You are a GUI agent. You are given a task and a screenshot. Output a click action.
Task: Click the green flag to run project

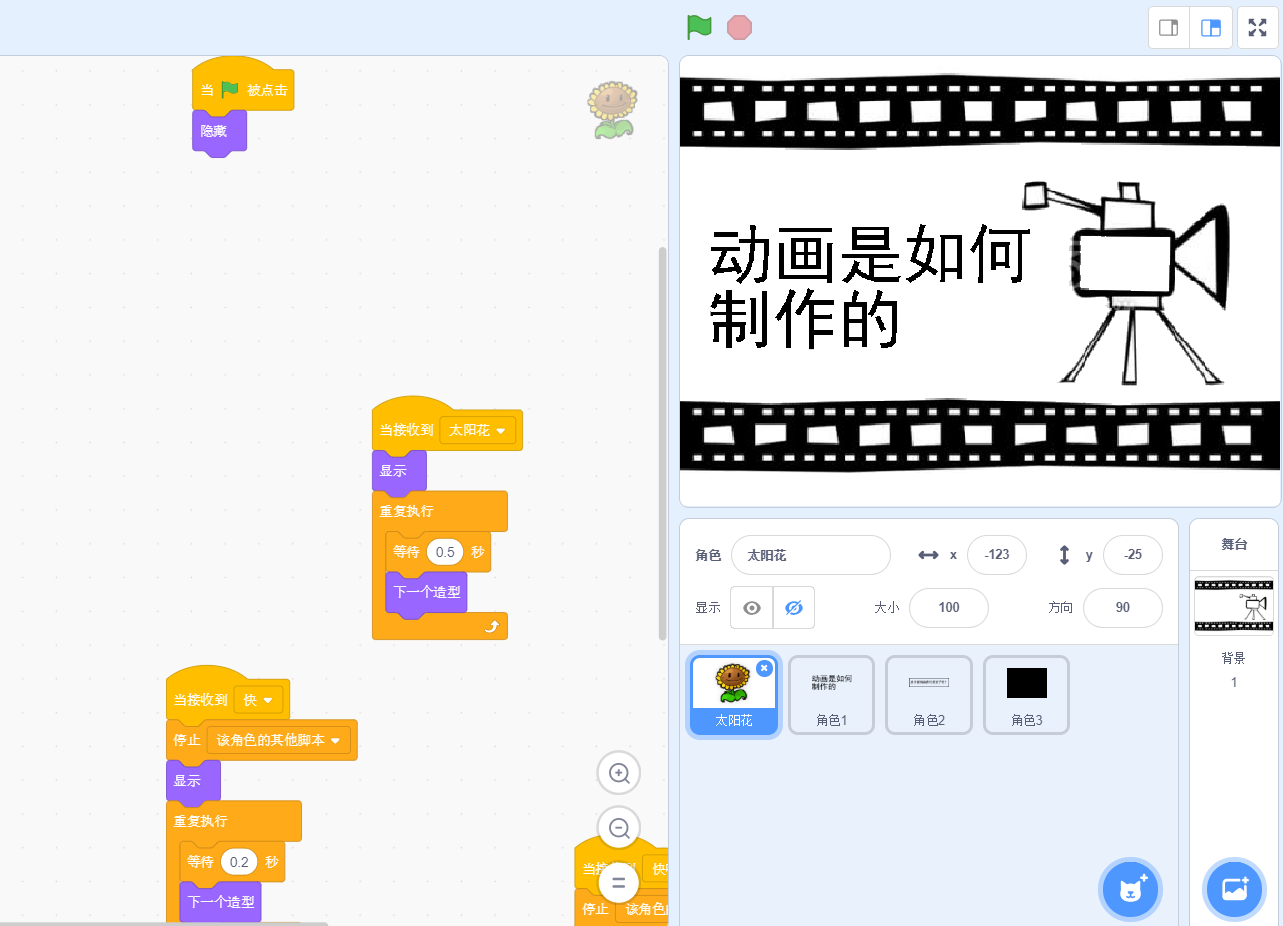[x=699, y=27]
